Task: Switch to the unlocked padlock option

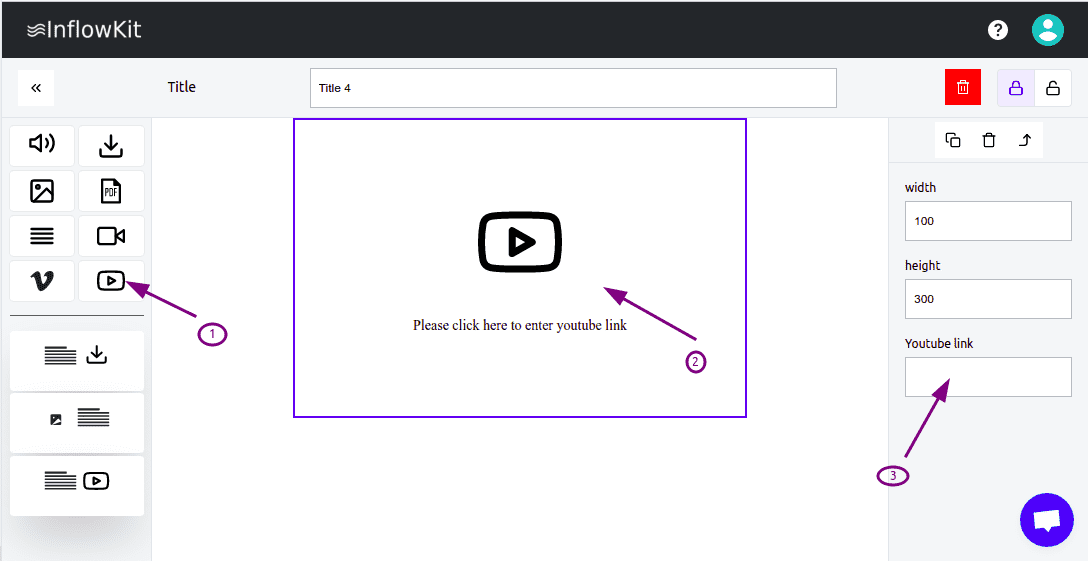Action: click(x=1053, y=88)
